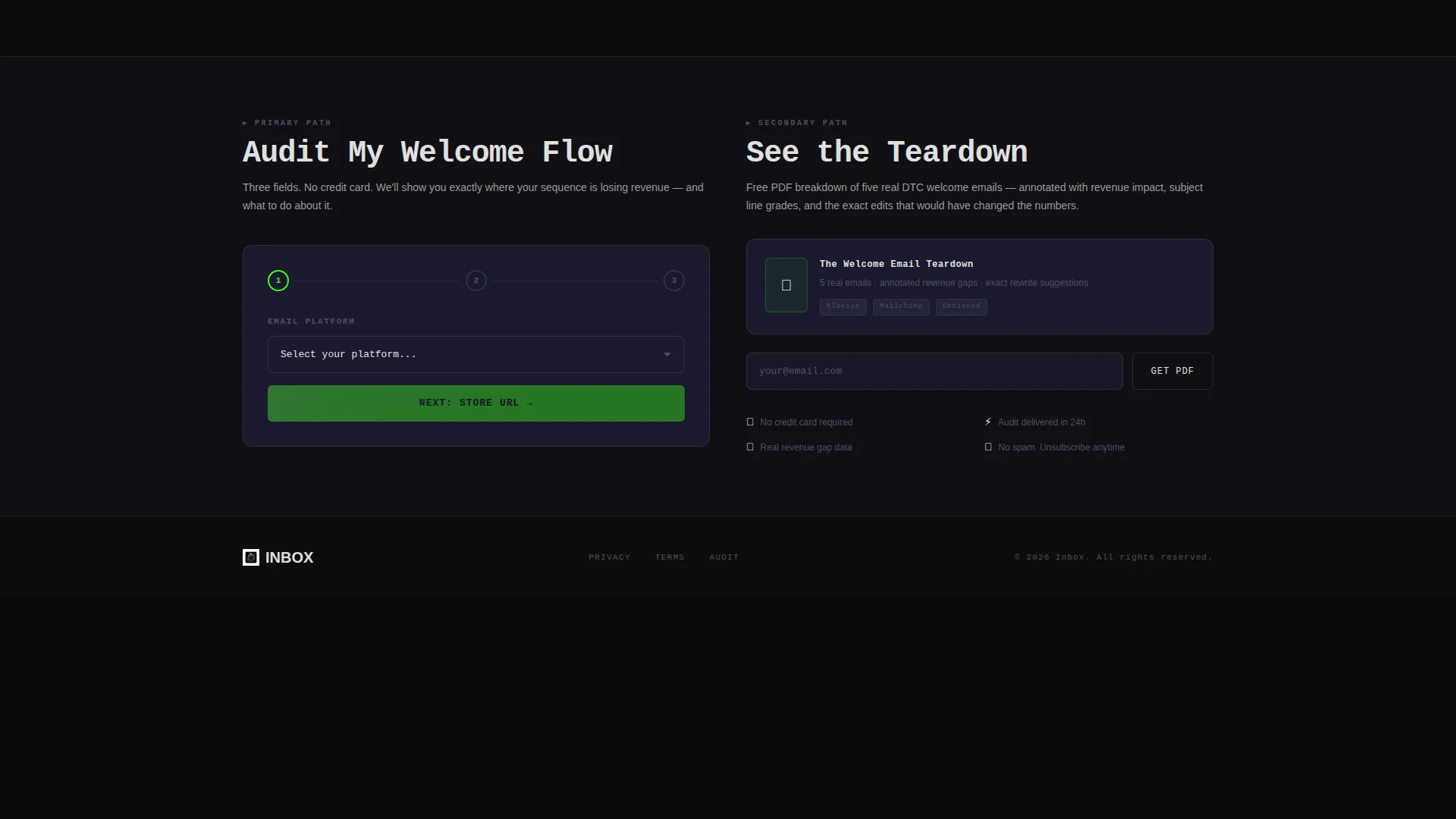Select step 1 circle in the progress indicator
The height and width of the screenshot is (819, 1456).
278,281
